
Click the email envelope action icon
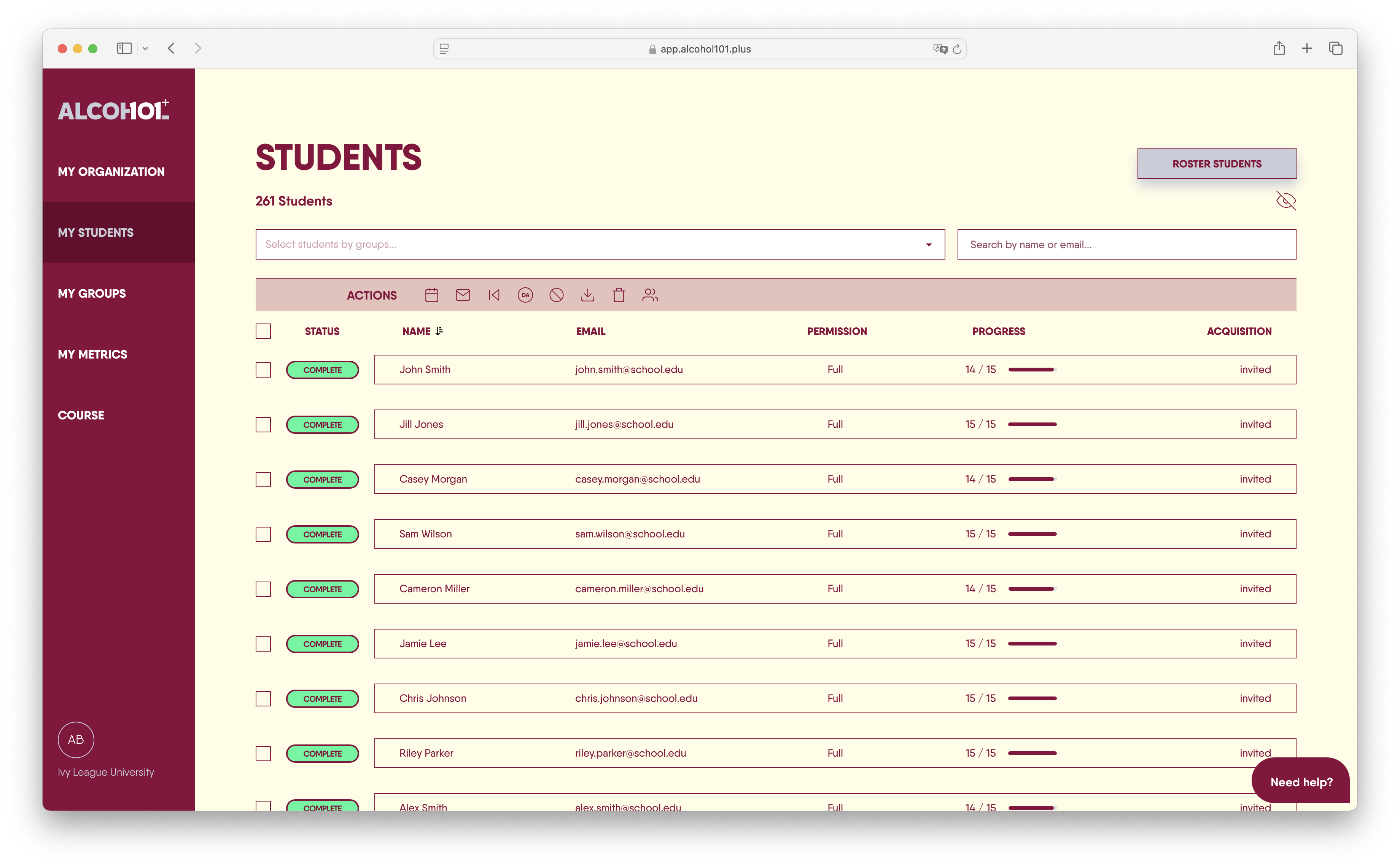click(x=463, y=295)
